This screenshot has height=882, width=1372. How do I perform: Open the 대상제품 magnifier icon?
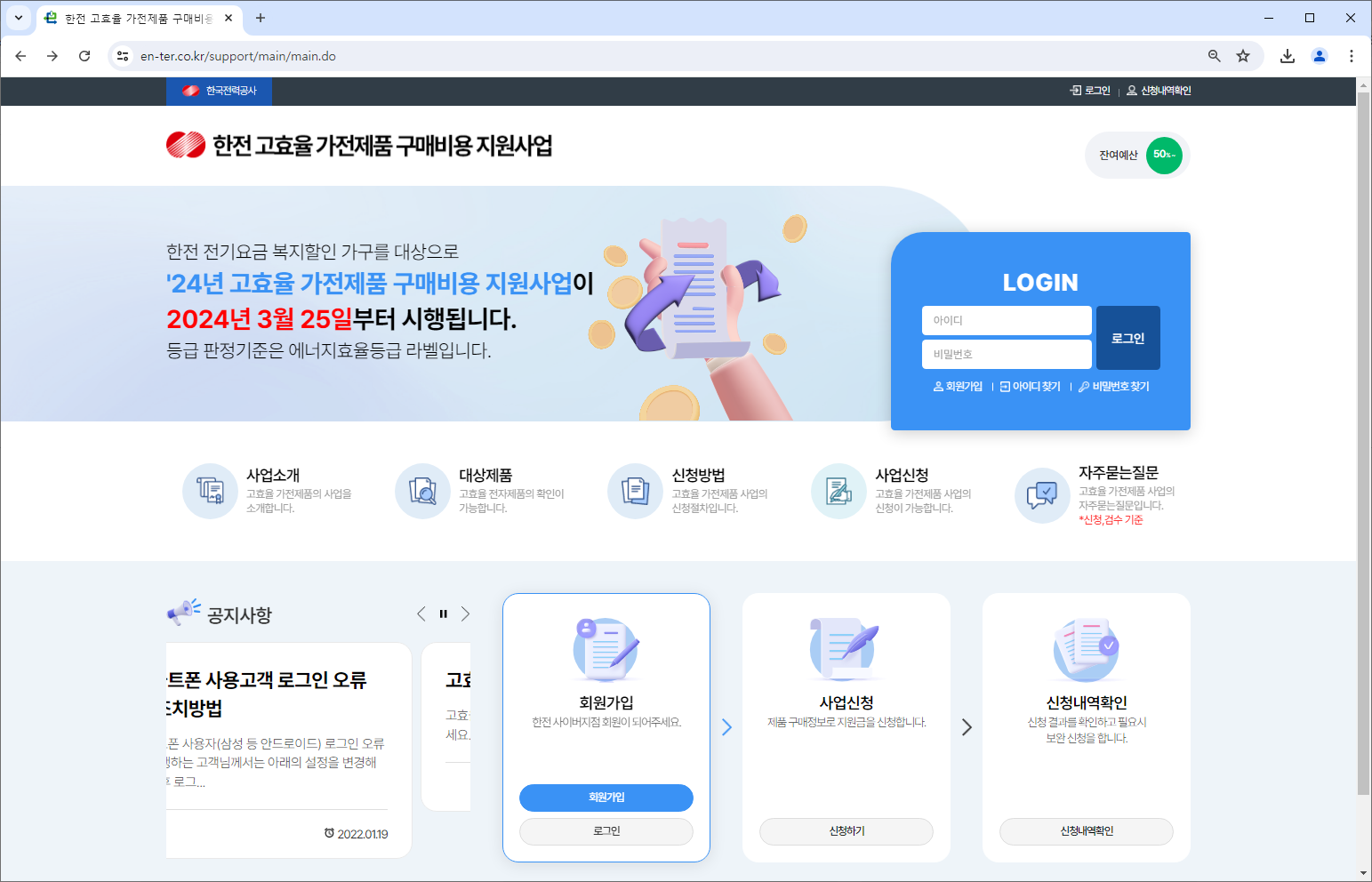pos(422,491)
